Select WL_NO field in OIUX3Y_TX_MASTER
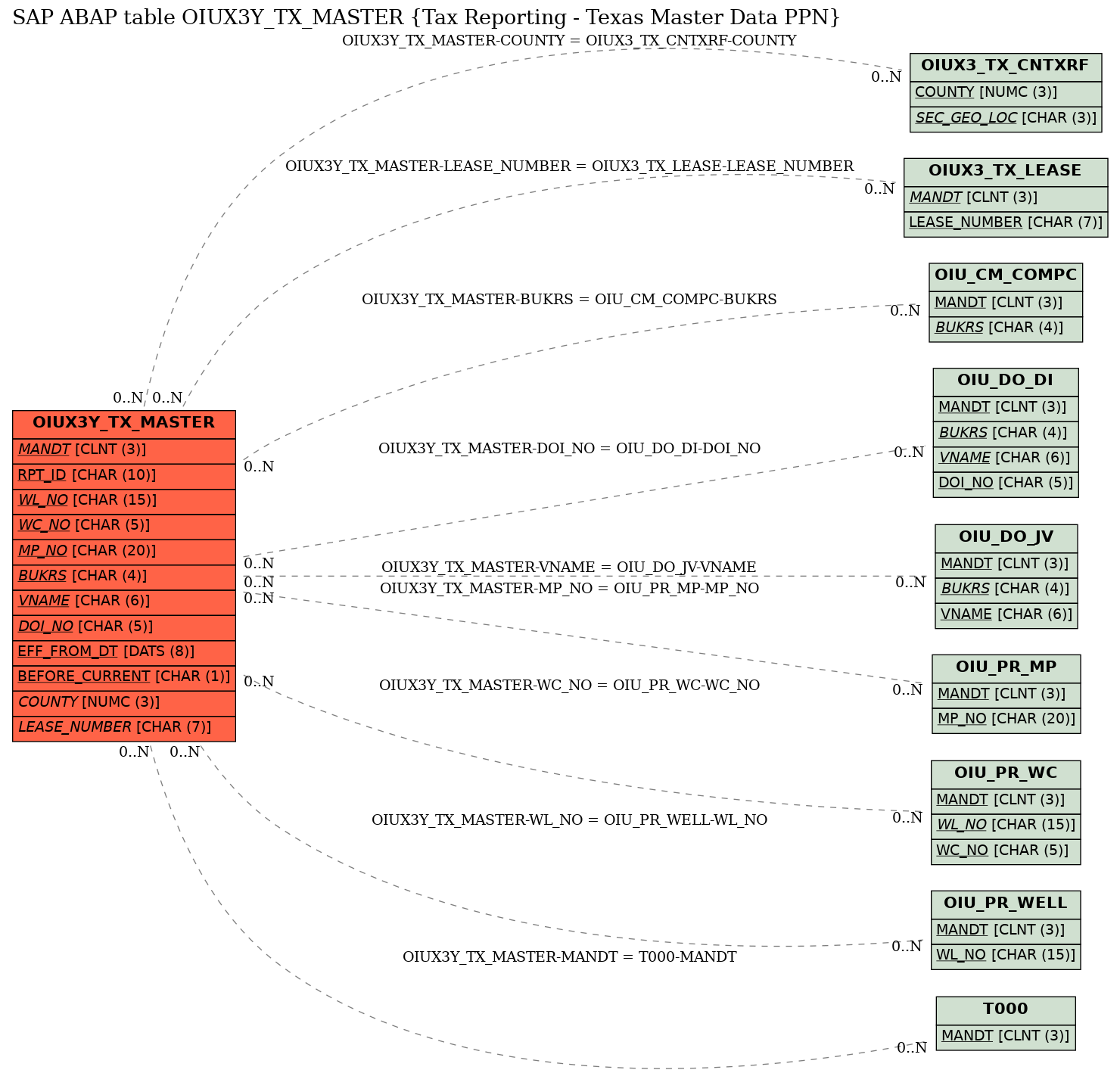 (x=124, y=501)
